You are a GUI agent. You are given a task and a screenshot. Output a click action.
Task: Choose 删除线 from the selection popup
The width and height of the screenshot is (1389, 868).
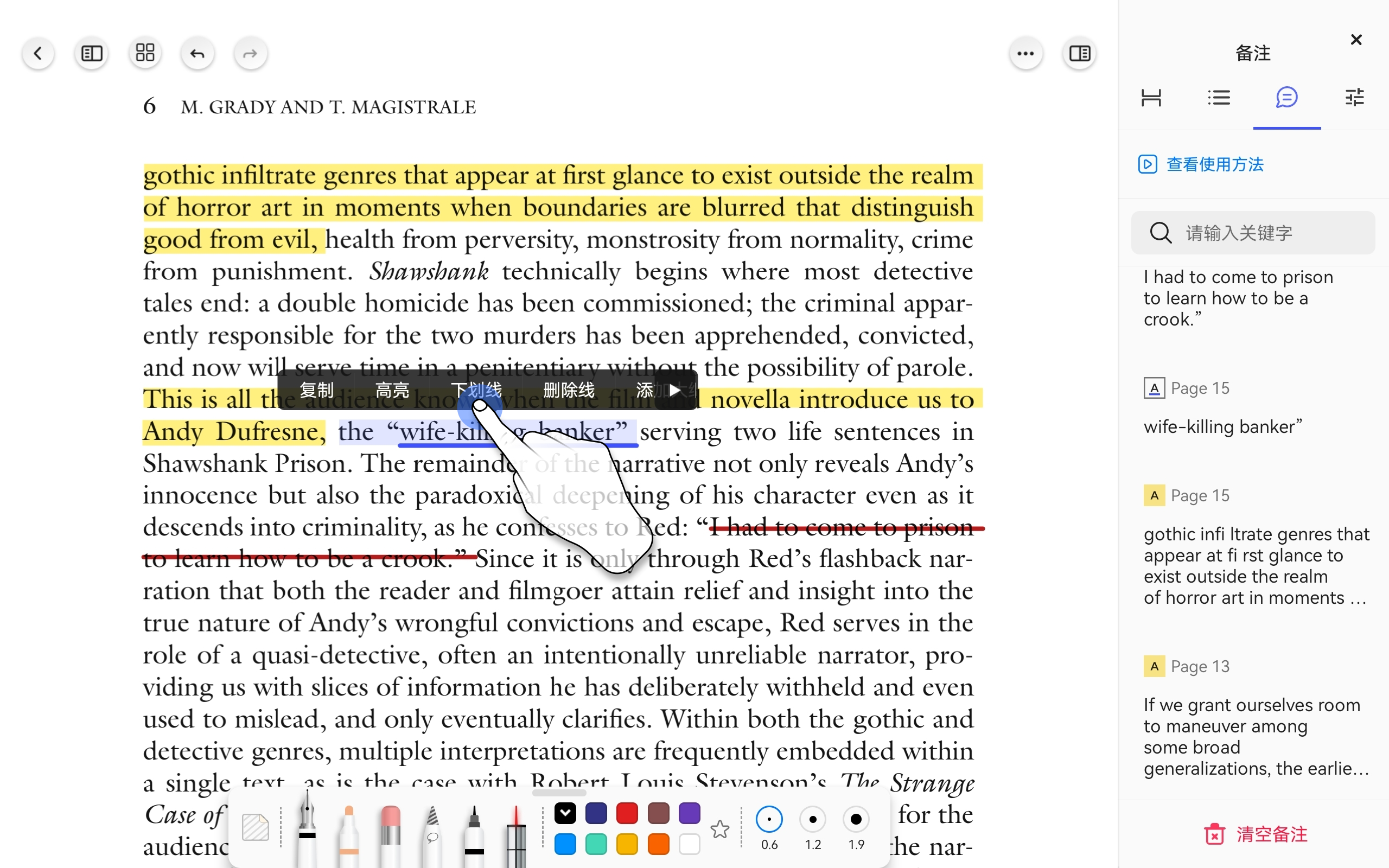(569, 391)
